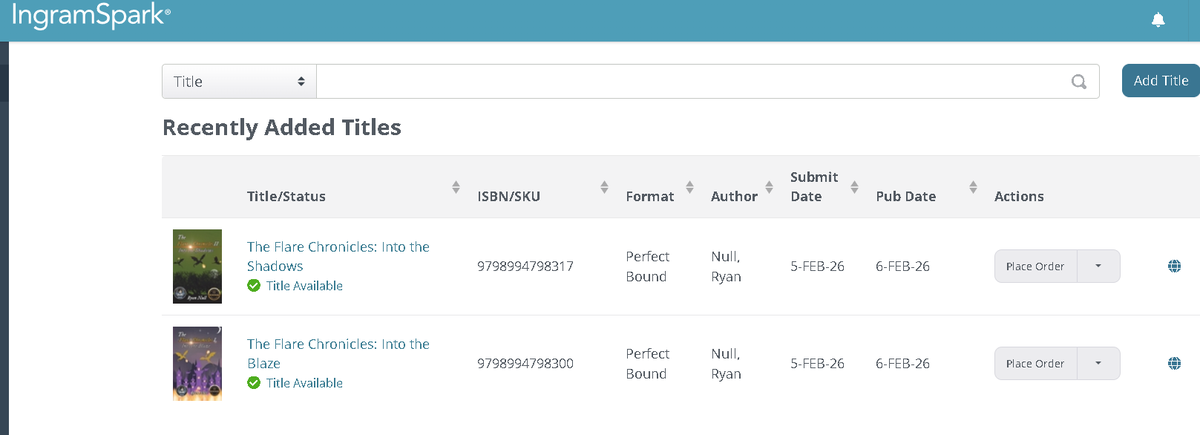The image size is (1200, 435).
Task: Click the search magnifier icon
Action: (1079, 82)
